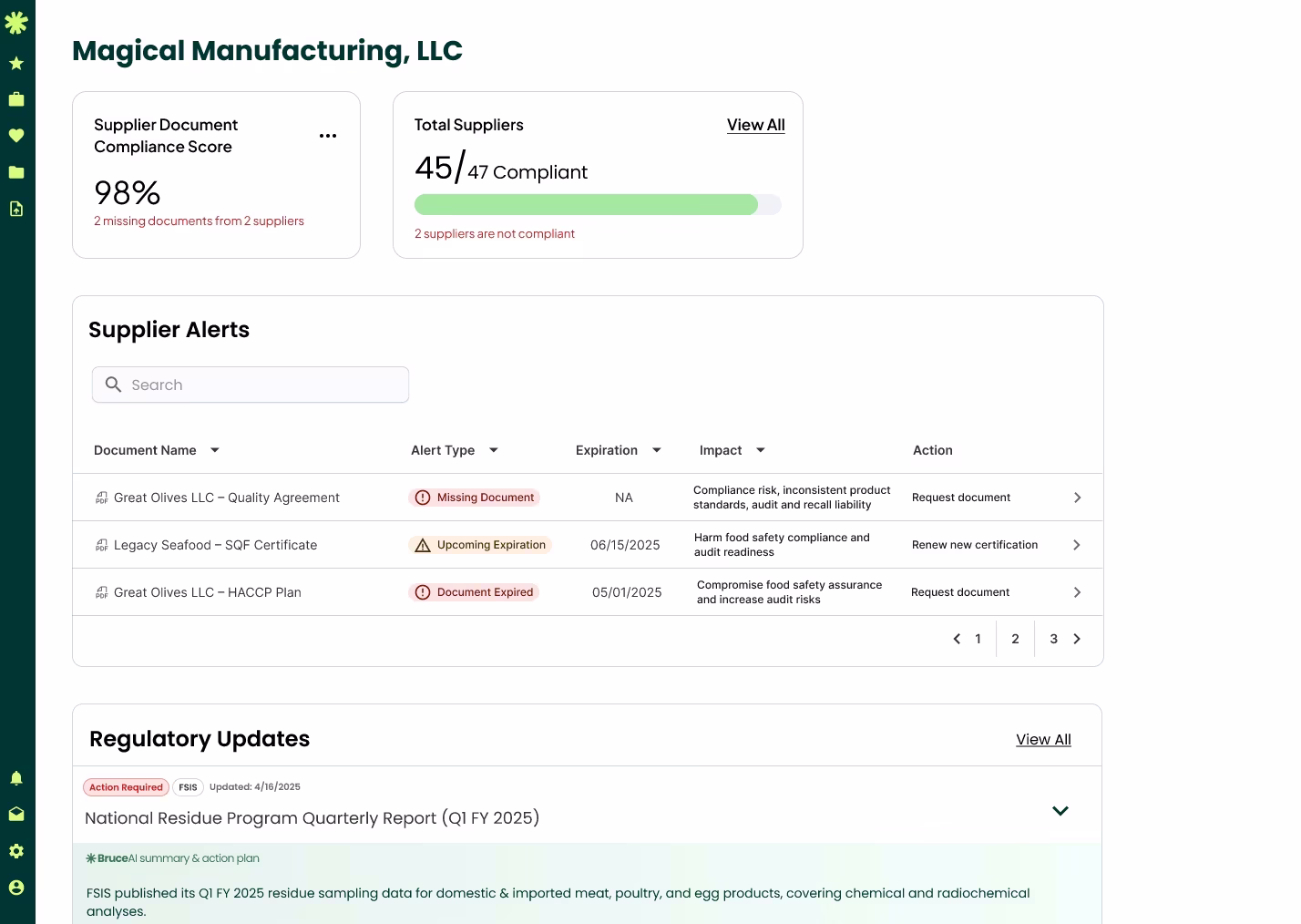Screen dimensions: 1301x924
Task: Select the heart icon in sidebar
Action: click(x=16, y=136)
